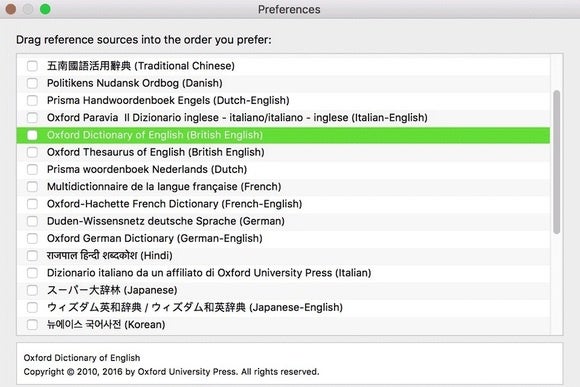Select the (Japanese-English) dictionary row text
Image resolution: width=580 pixels, height=387 pixels.
tap(195, 307)
